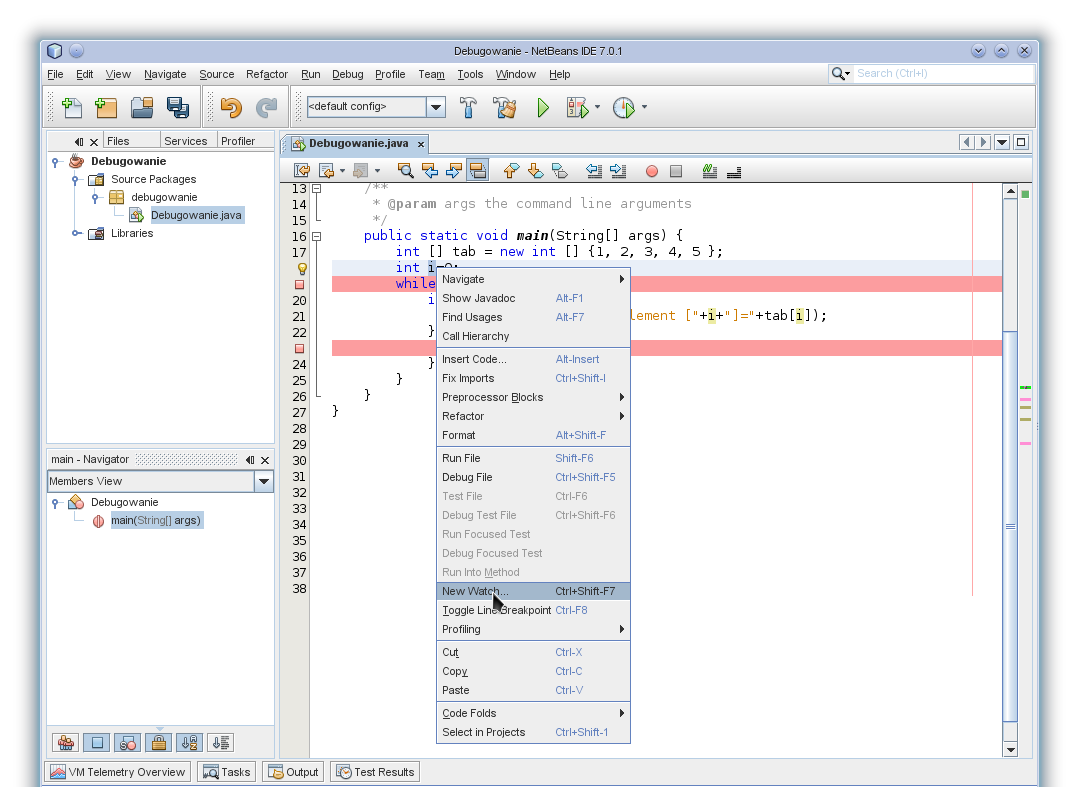
Task: Choose Find Usages in context menu
Action: (x=533, y=317)
